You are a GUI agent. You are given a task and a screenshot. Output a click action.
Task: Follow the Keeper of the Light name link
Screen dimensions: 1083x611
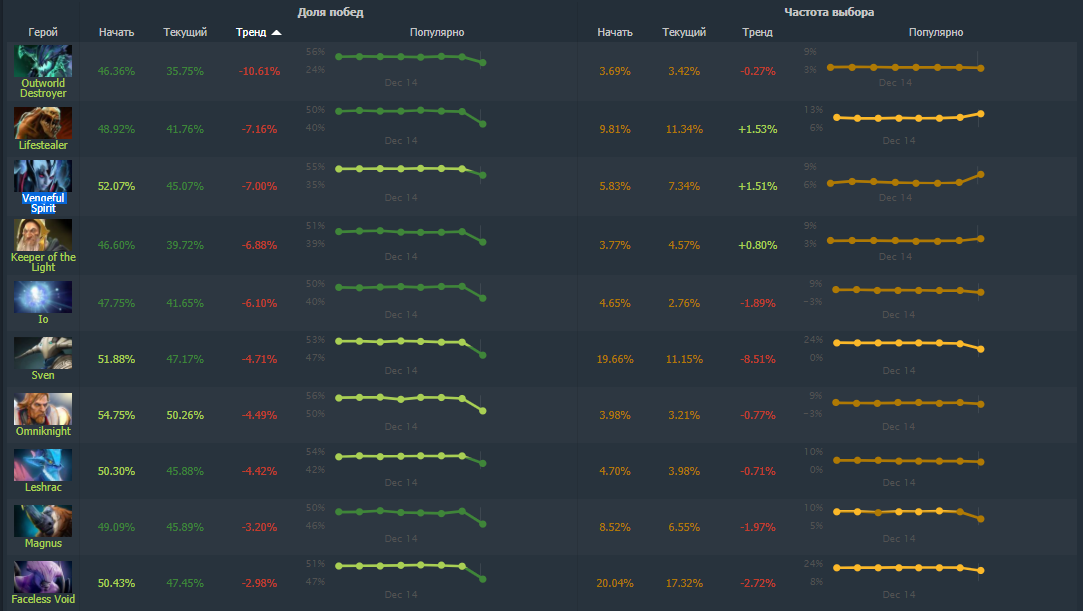[x=43, y=262]
